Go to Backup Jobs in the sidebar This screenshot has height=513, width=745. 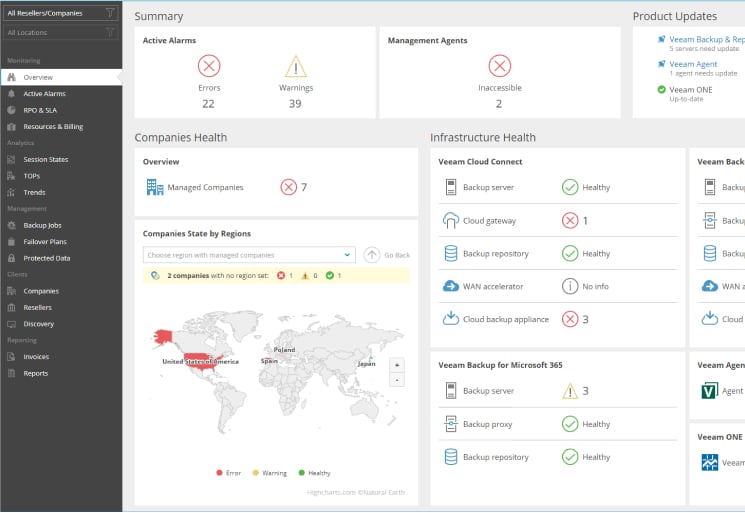pos(42,225)
